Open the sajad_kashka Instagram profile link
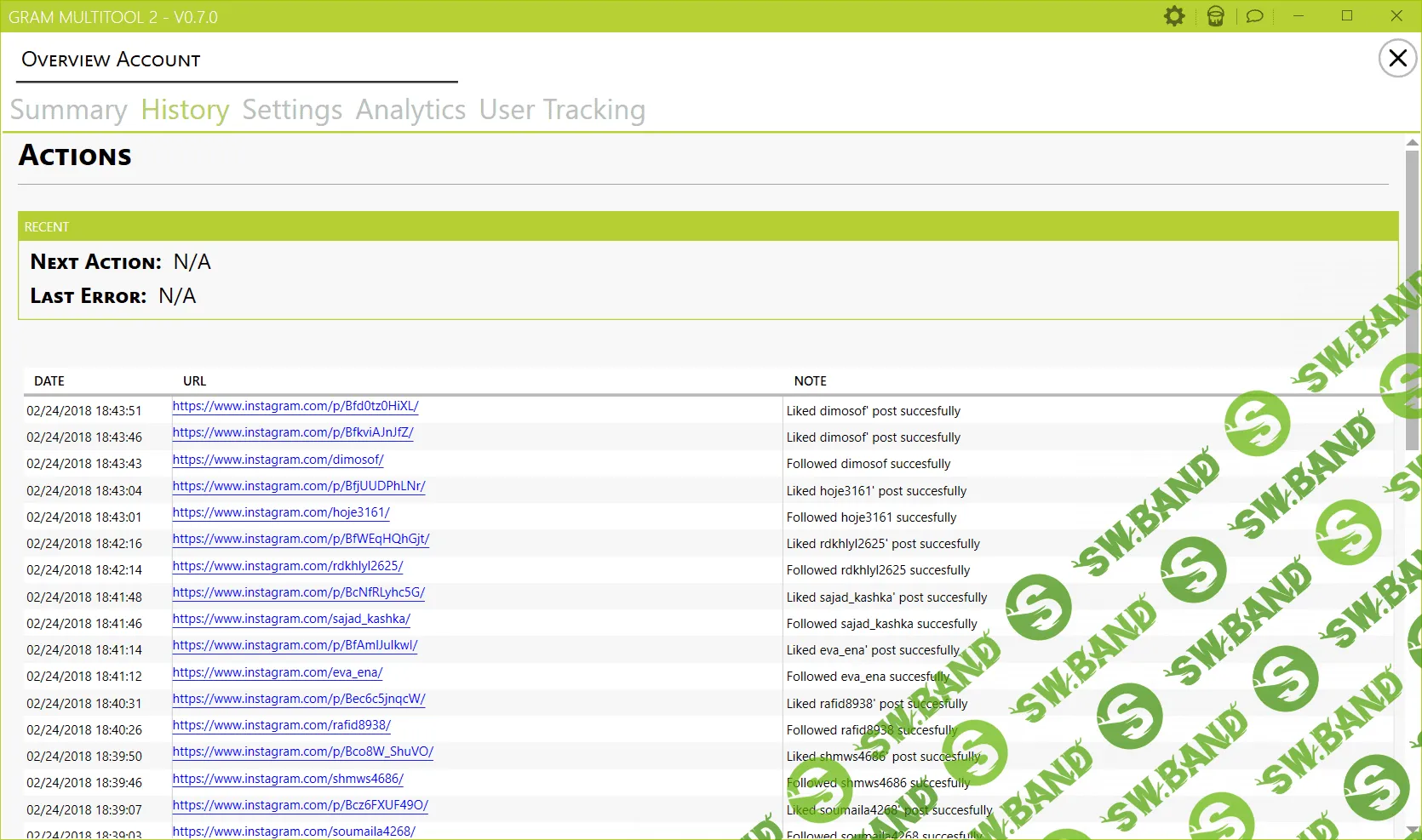 290,619
